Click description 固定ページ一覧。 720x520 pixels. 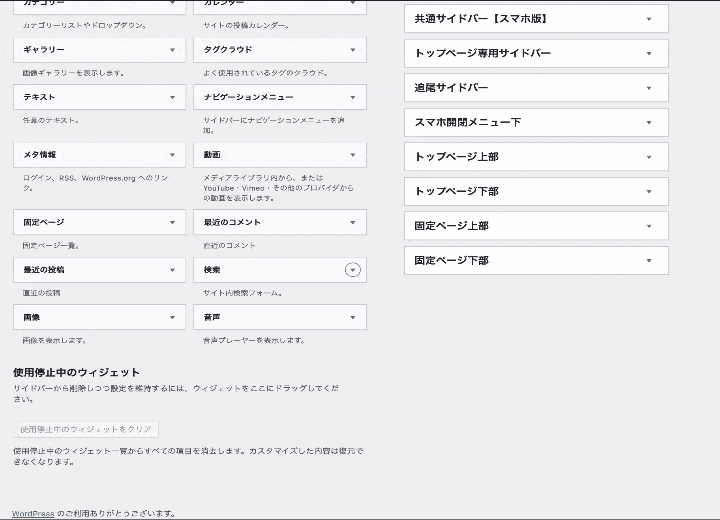pyautogui.click(x=51, y=245)
